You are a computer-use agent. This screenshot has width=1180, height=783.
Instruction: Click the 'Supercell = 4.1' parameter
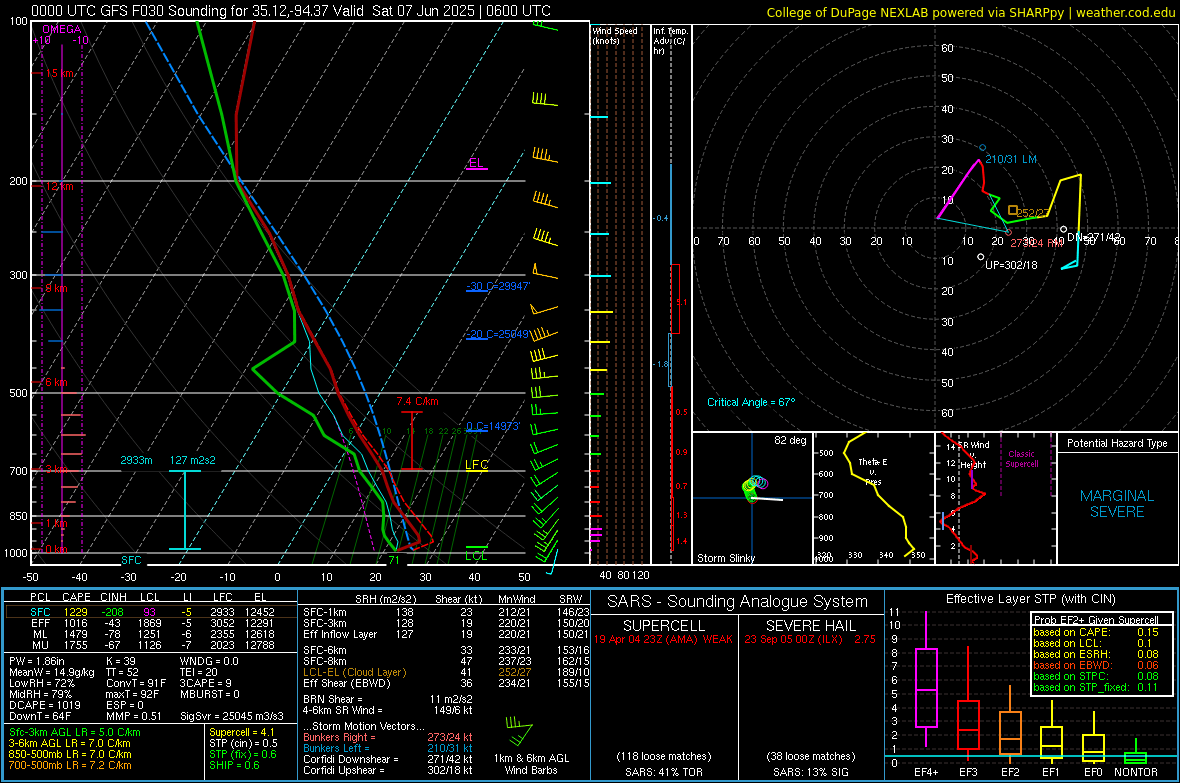pos(242,732)
